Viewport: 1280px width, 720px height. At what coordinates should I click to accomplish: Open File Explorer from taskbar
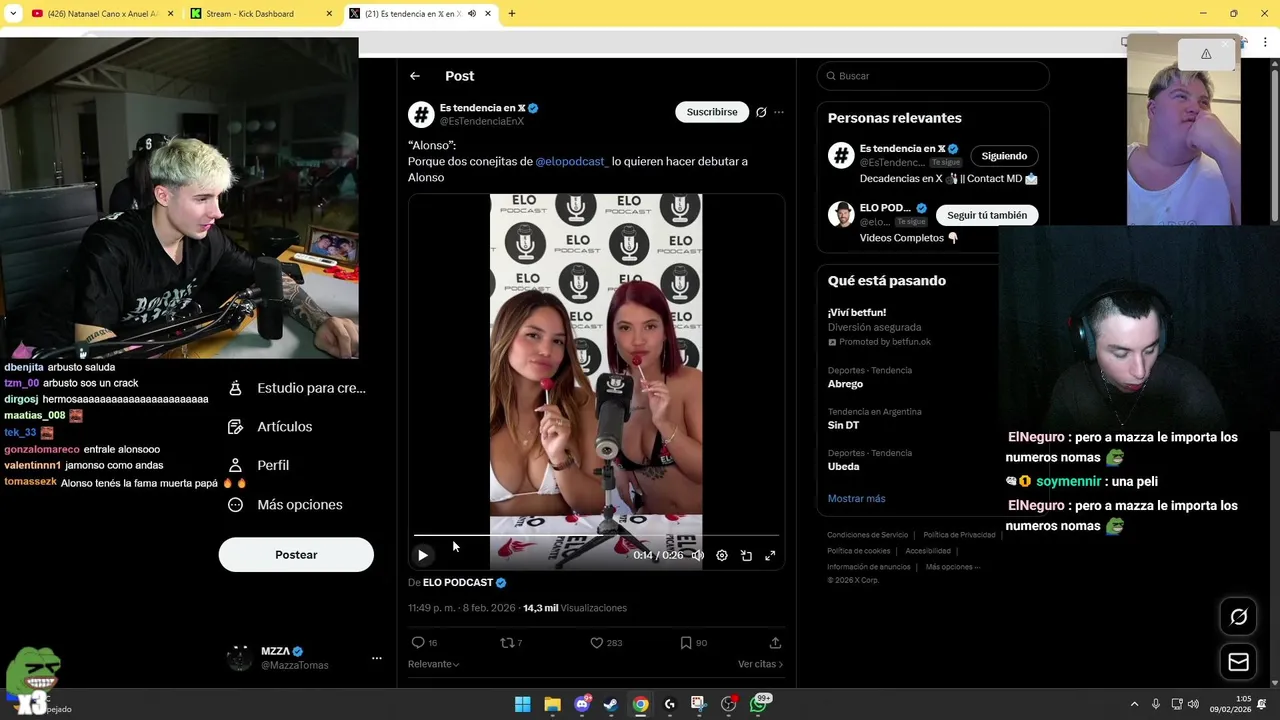click(x=552, y=705)
